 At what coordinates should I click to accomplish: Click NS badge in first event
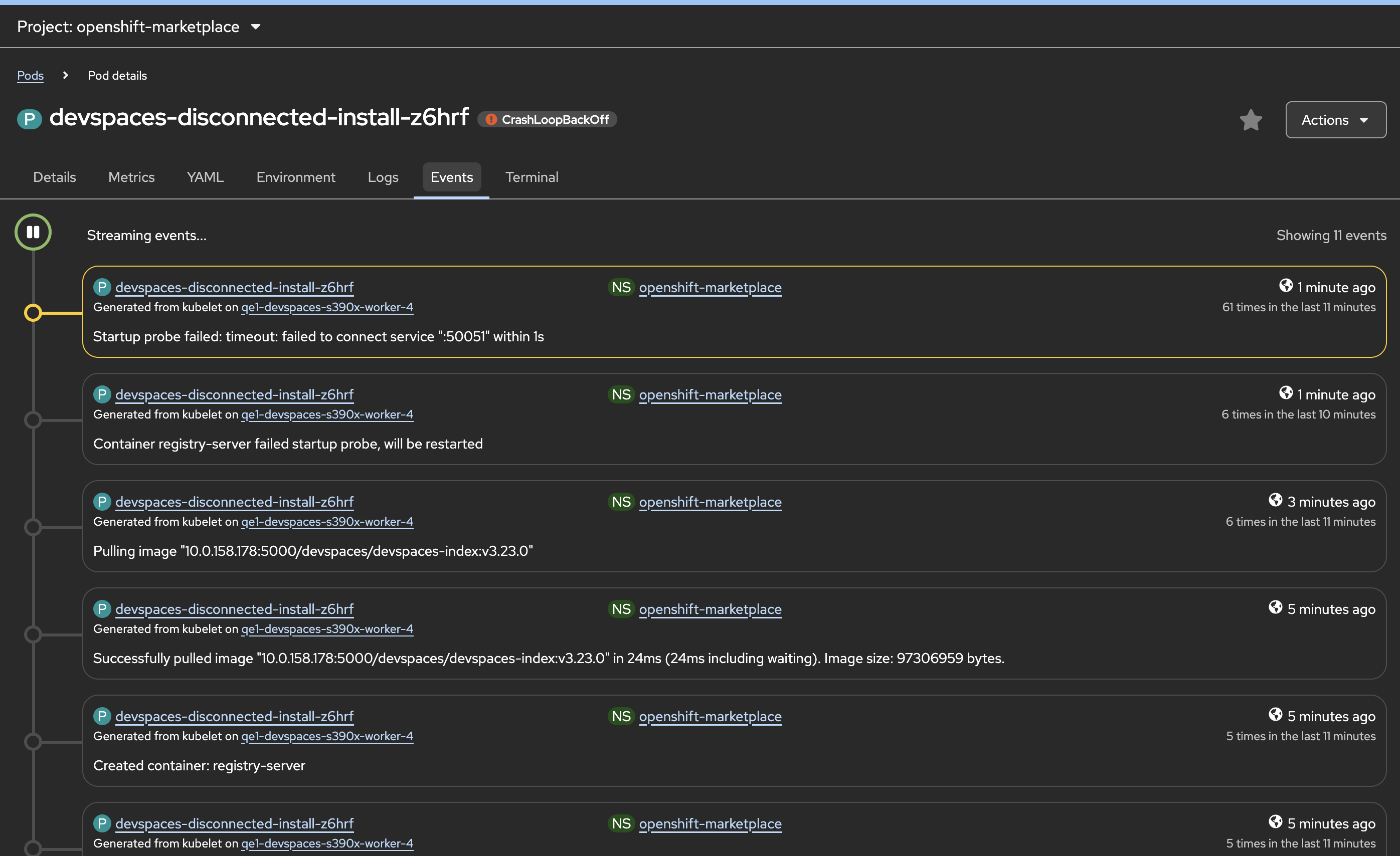coord(621,287)
